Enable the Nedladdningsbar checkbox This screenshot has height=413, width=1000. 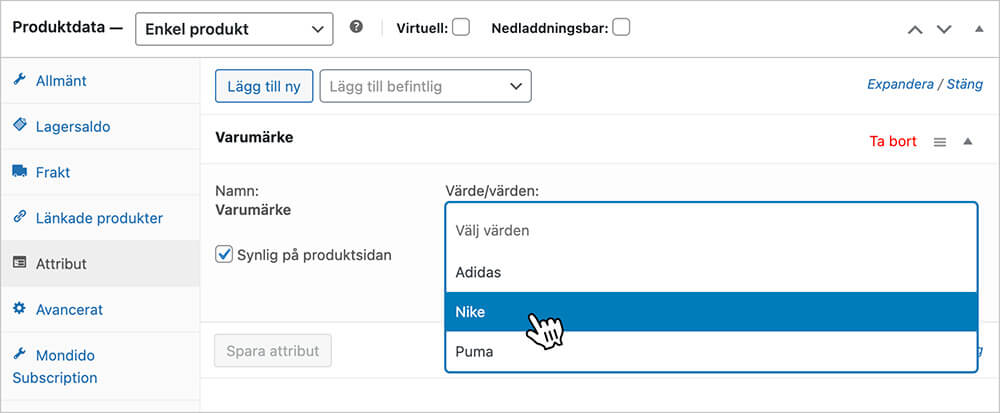pos(621,28)
